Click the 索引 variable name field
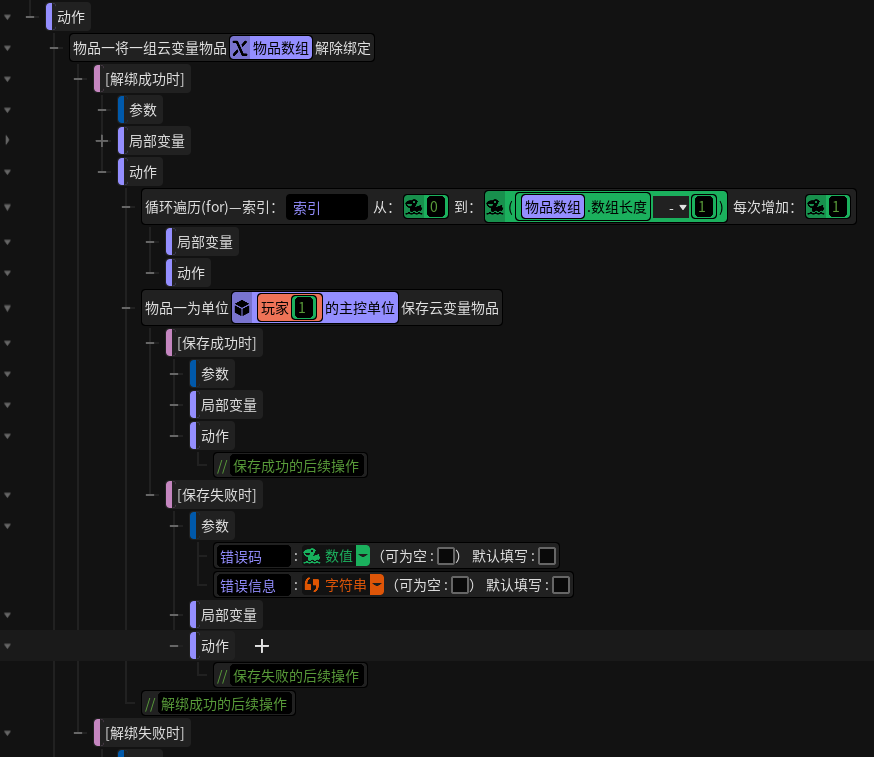The image size is (874, 757). point(327,207)
